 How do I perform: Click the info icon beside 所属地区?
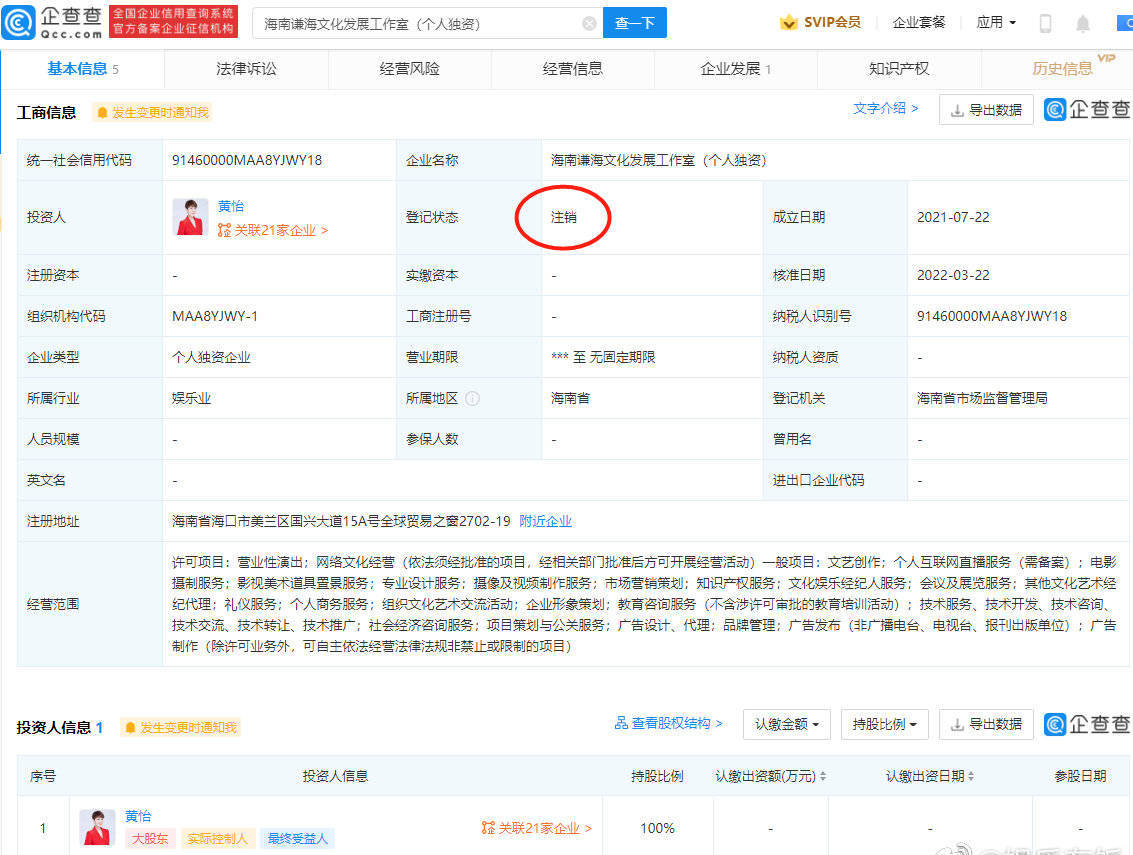[473, 398]
